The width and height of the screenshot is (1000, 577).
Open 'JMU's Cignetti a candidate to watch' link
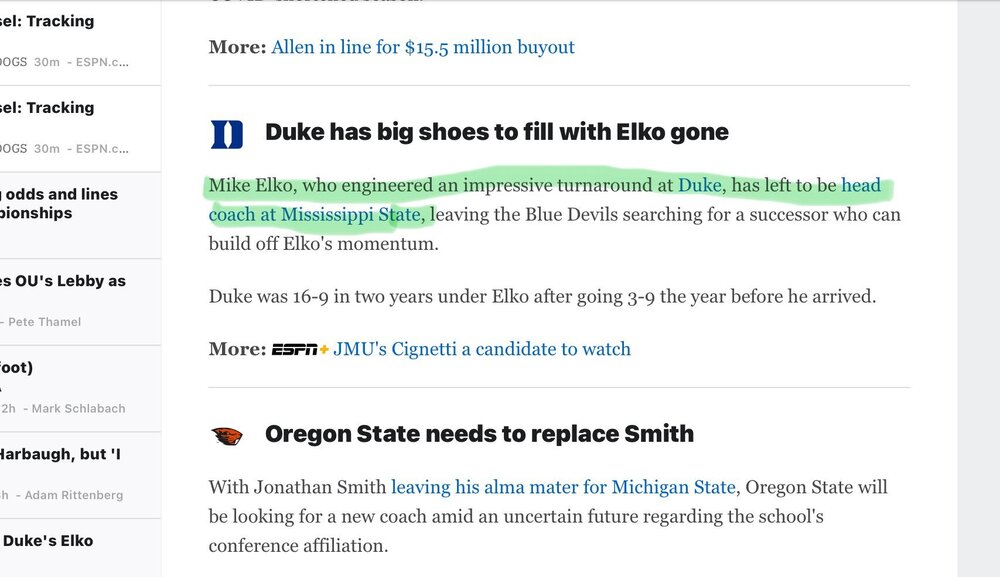pos(482,349)
